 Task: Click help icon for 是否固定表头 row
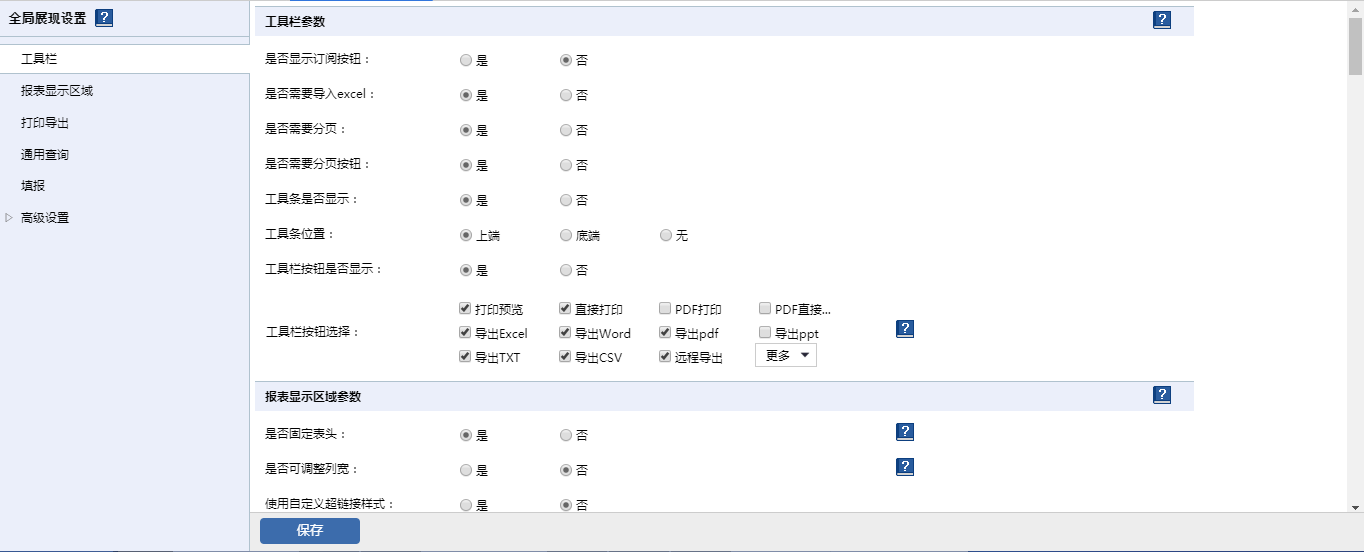coord(905,432)
